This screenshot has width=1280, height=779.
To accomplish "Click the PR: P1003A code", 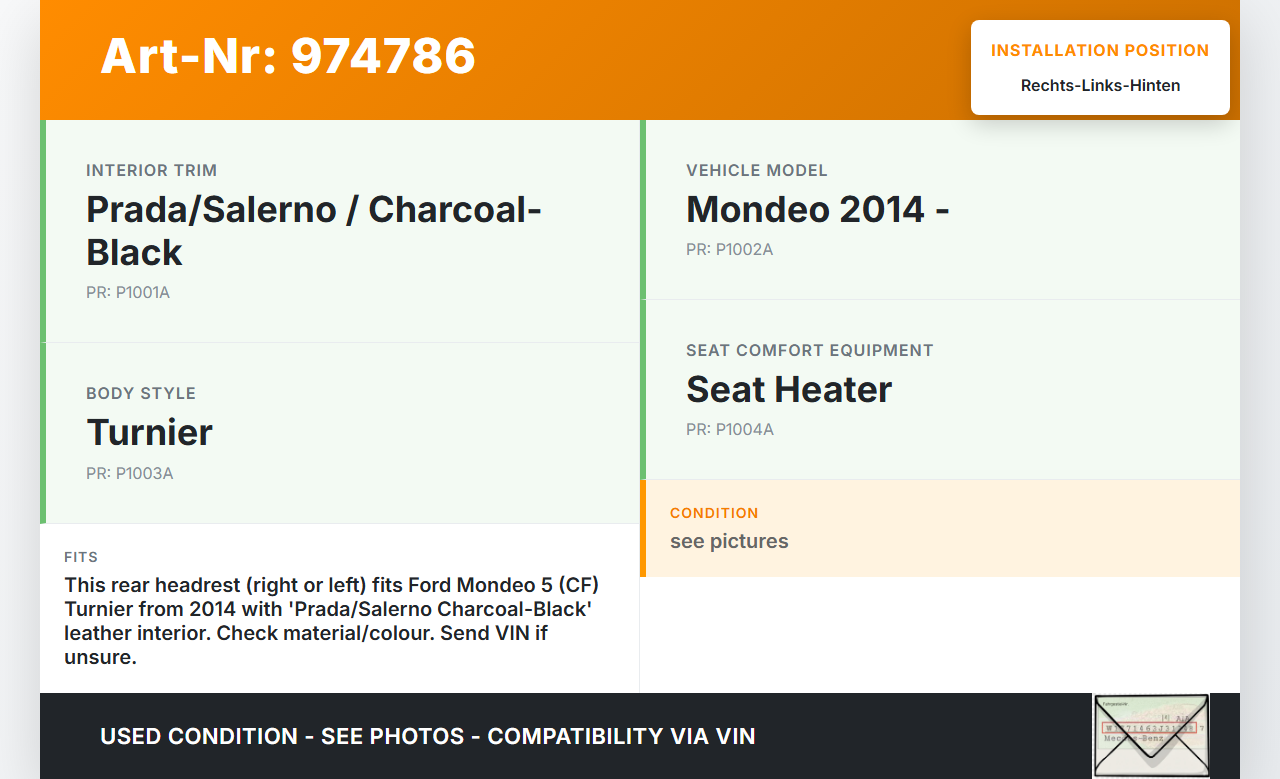I will pos(129,473).
